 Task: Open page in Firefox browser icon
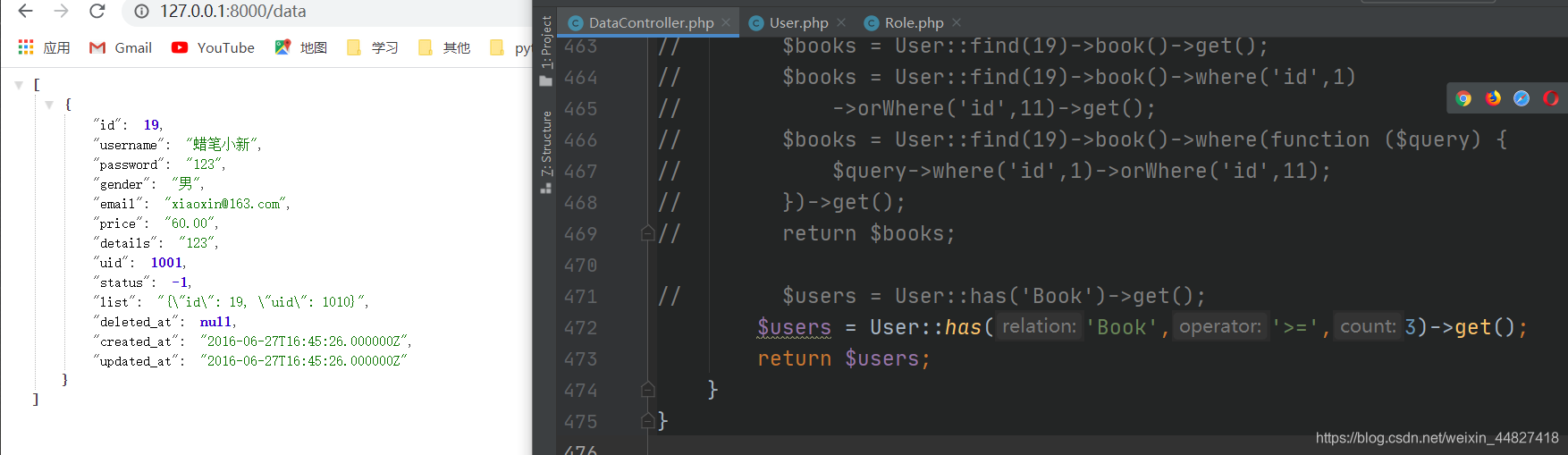tap(1493, 98)
